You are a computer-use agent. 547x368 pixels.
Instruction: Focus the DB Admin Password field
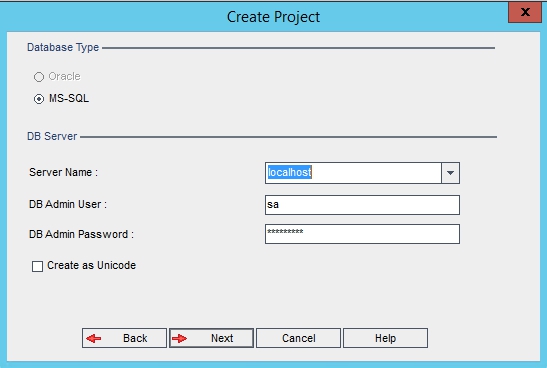pyautogui.click(x=362, y=234)
